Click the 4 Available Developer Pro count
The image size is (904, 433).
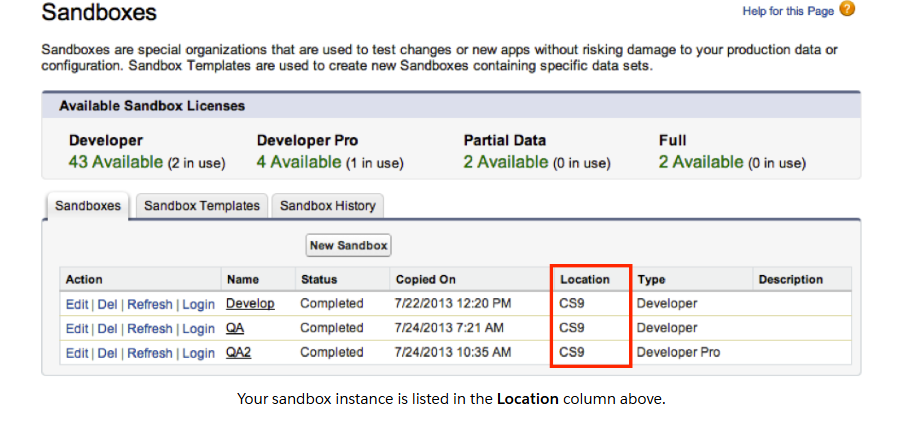(299, 162)
